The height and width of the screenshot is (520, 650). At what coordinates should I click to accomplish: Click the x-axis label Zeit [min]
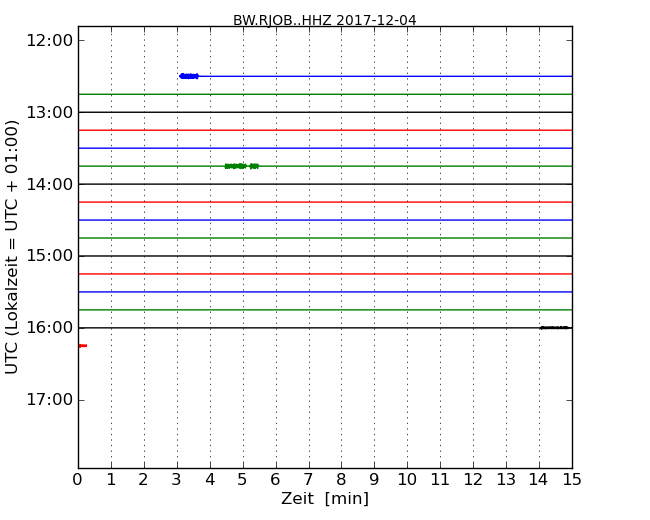point(325,498)
